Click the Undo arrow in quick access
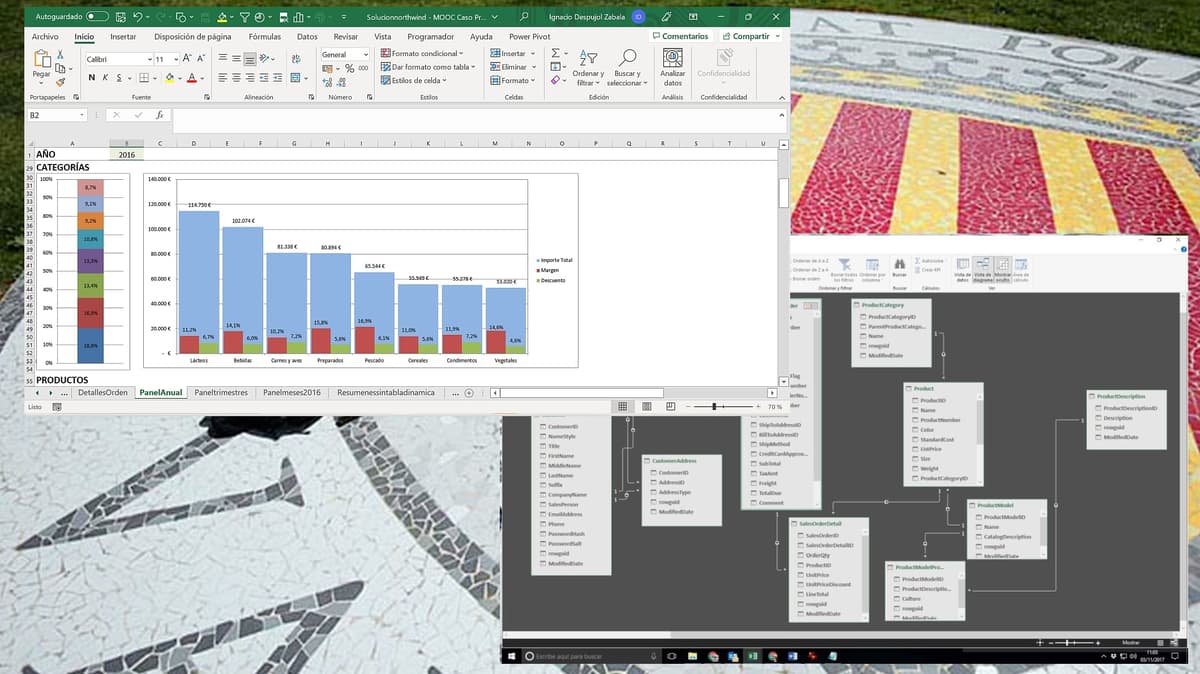The image size is (1200, 674). (138, 17)
